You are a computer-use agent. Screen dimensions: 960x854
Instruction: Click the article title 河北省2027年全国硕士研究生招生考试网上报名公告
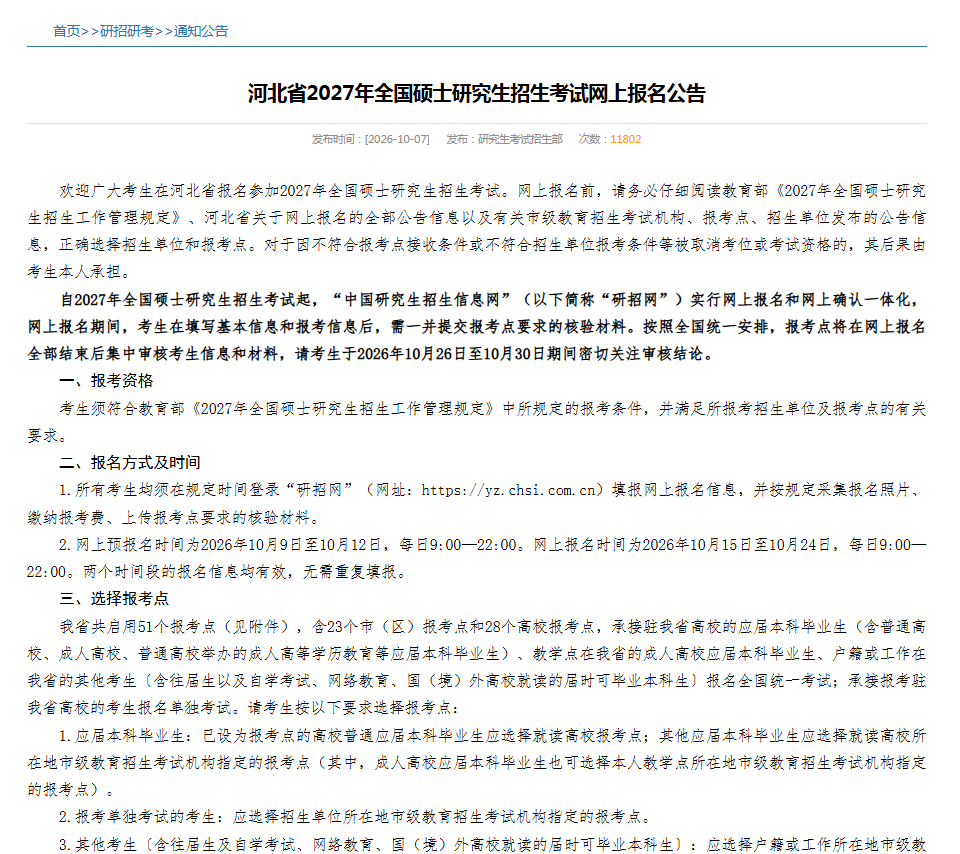[x=476, y=93]
